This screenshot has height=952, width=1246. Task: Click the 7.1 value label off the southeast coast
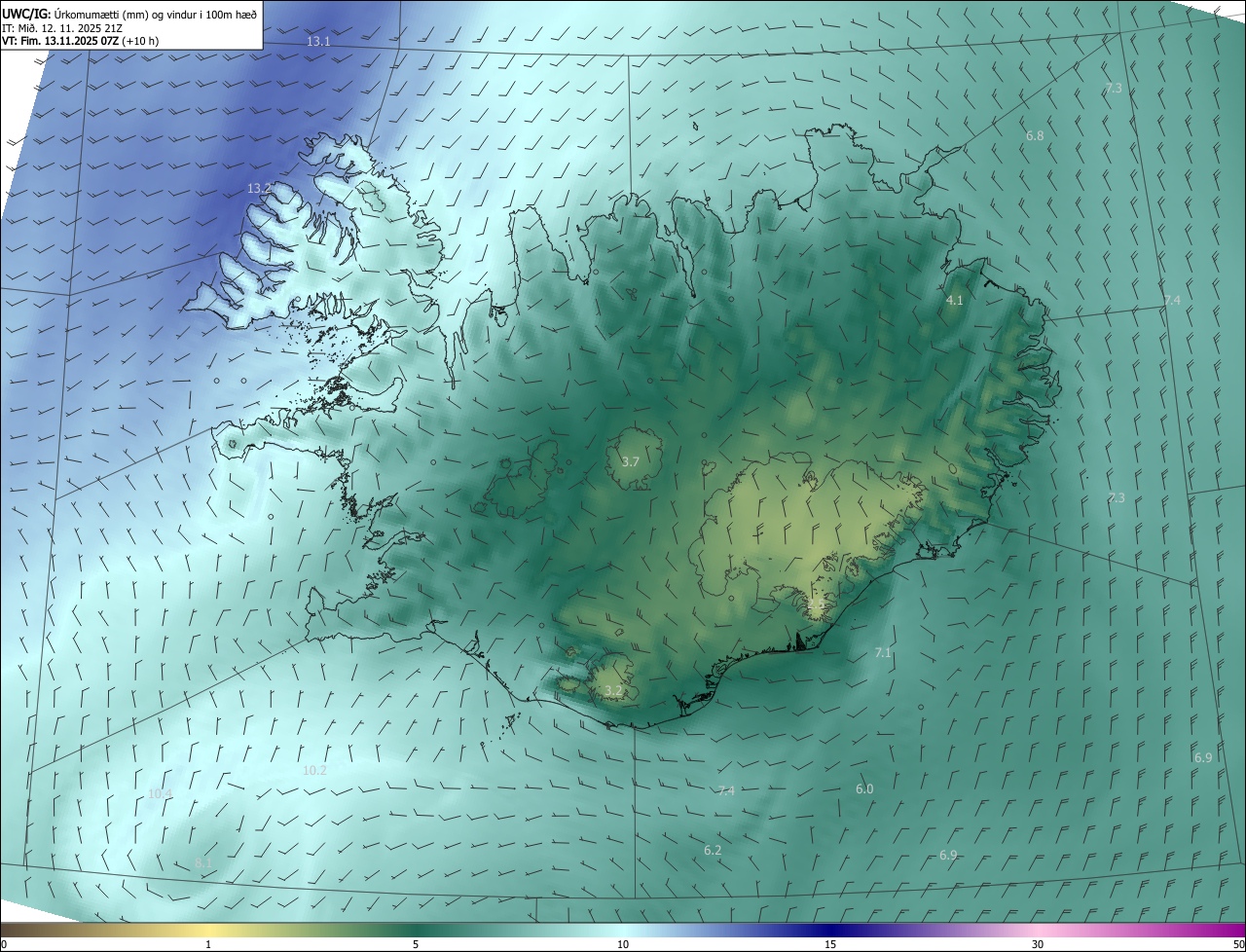tap(883, 652)
